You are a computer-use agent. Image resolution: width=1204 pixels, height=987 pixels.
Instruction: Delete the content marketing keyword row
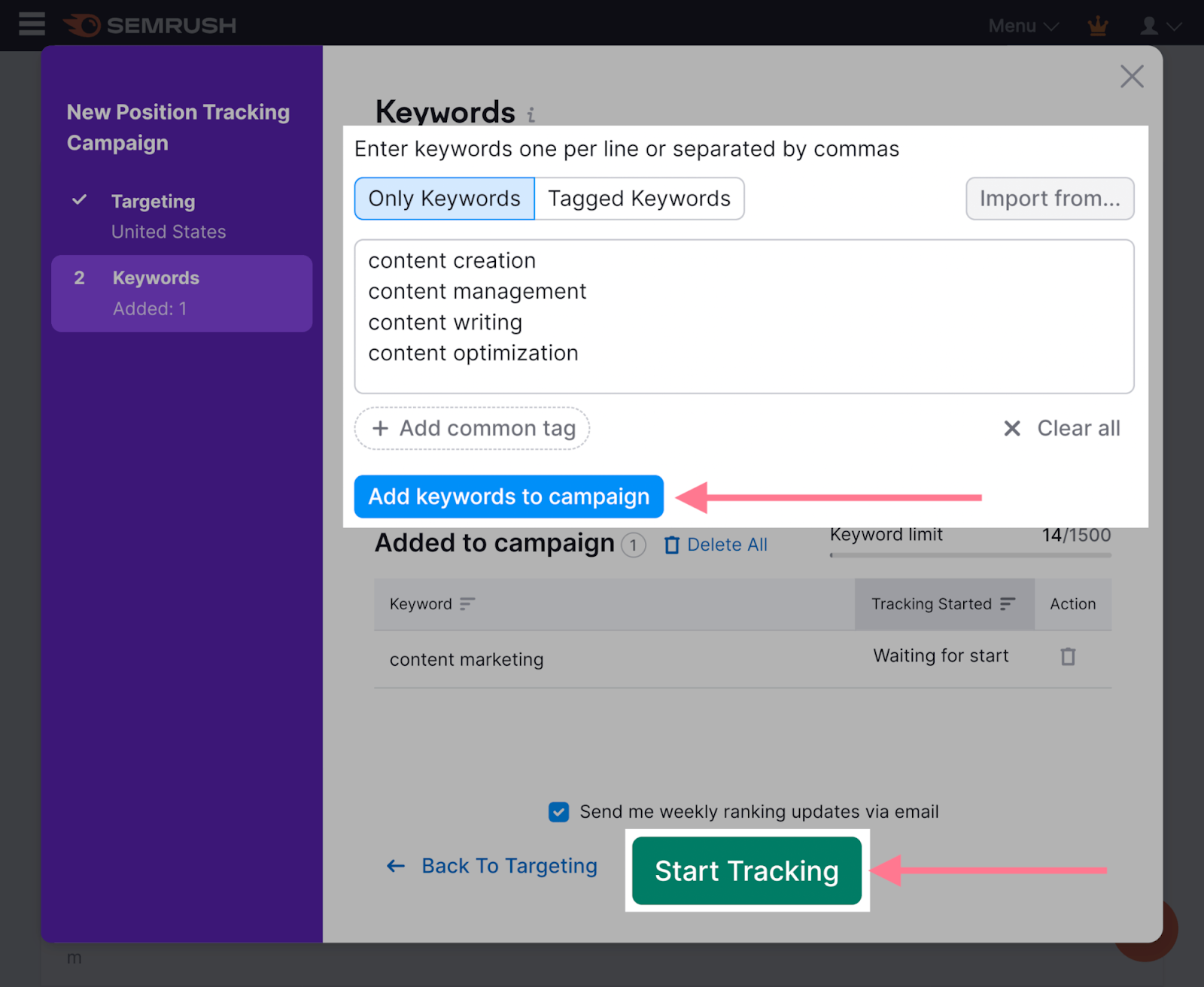(1068, 656)
